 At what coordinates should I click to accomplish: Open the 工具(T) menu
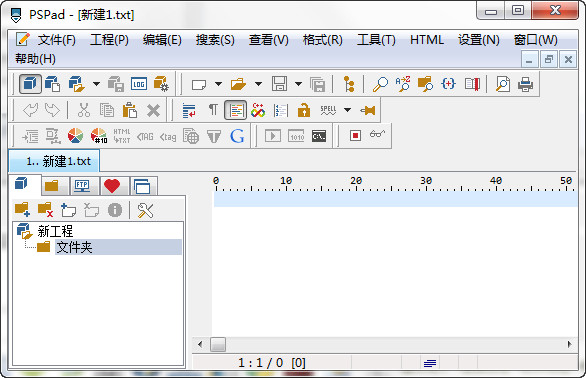tap(376, 40)
